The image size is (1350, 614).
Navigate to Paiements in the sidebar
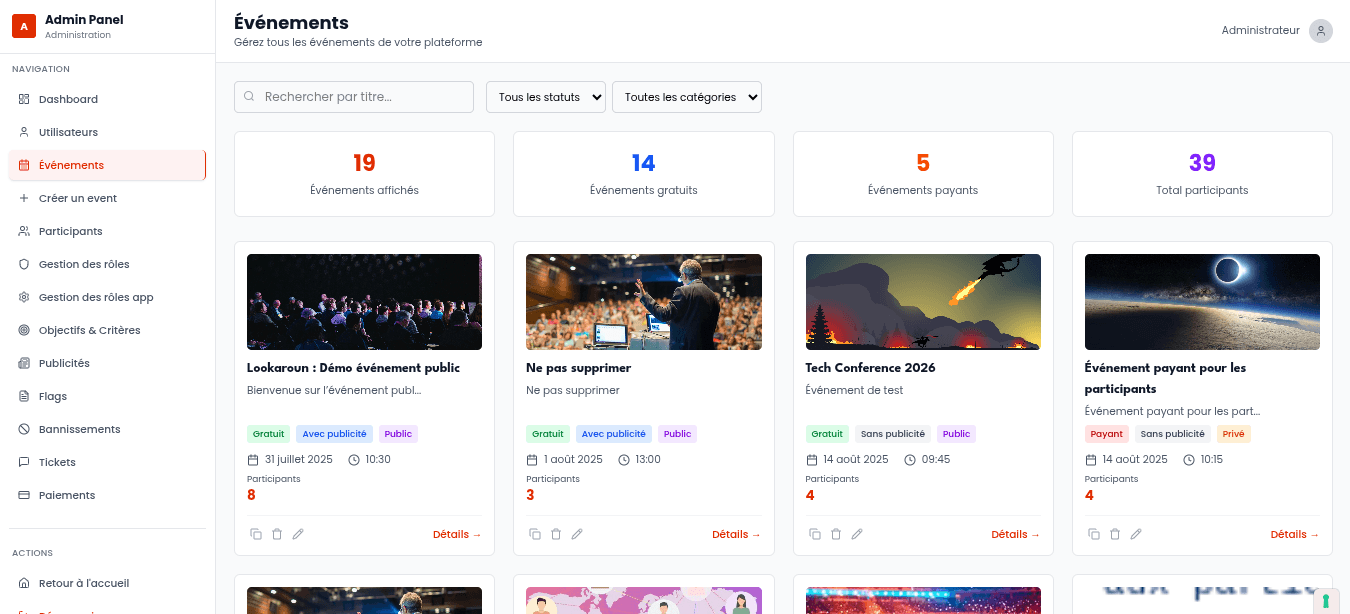(67, 495)
